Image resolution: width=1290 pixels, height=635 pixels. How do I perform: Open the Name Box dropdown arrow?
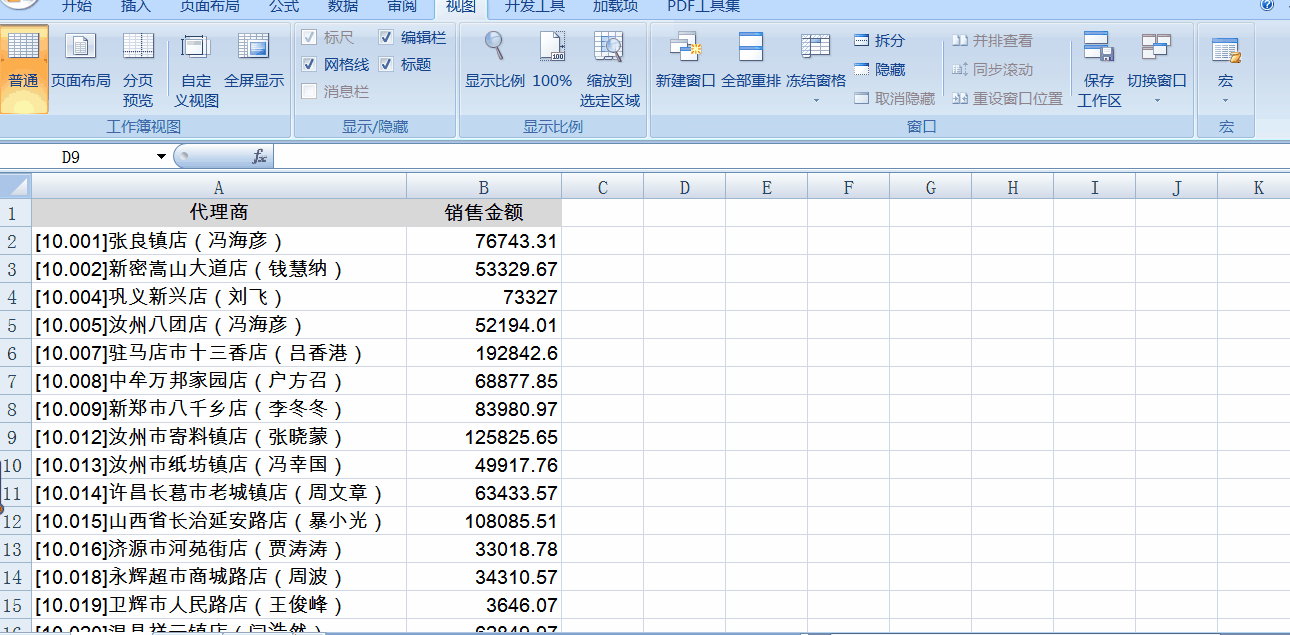tap(161, 157)
